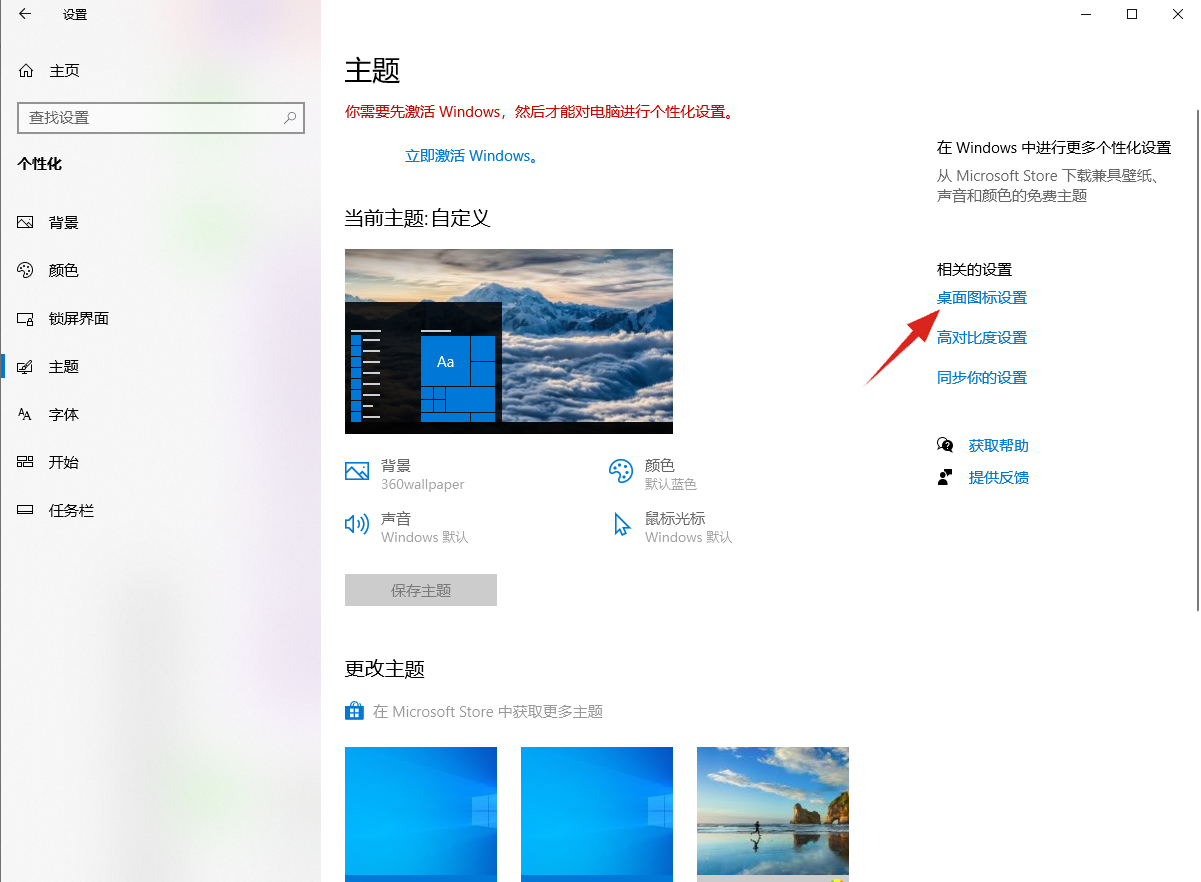Click the 任务栏 icon in the sidebar

click(26, 510)
